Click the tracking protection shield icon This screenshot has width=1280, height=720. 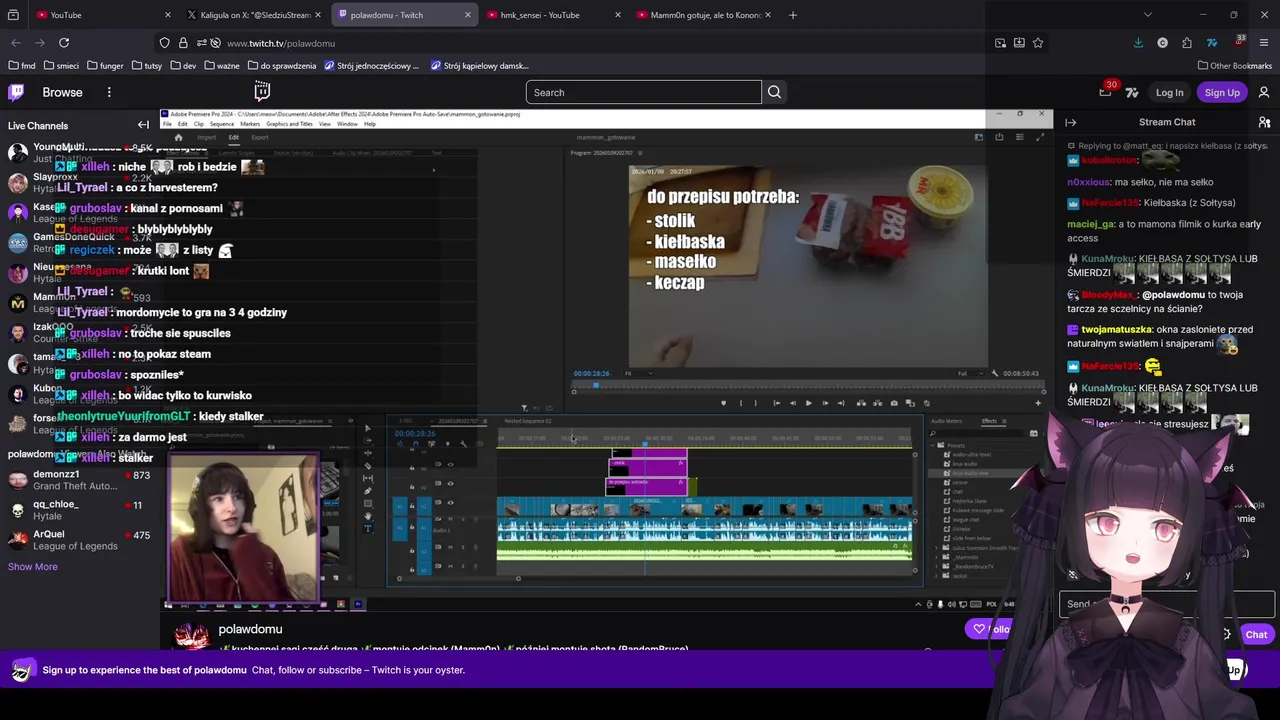coord(164,43)
